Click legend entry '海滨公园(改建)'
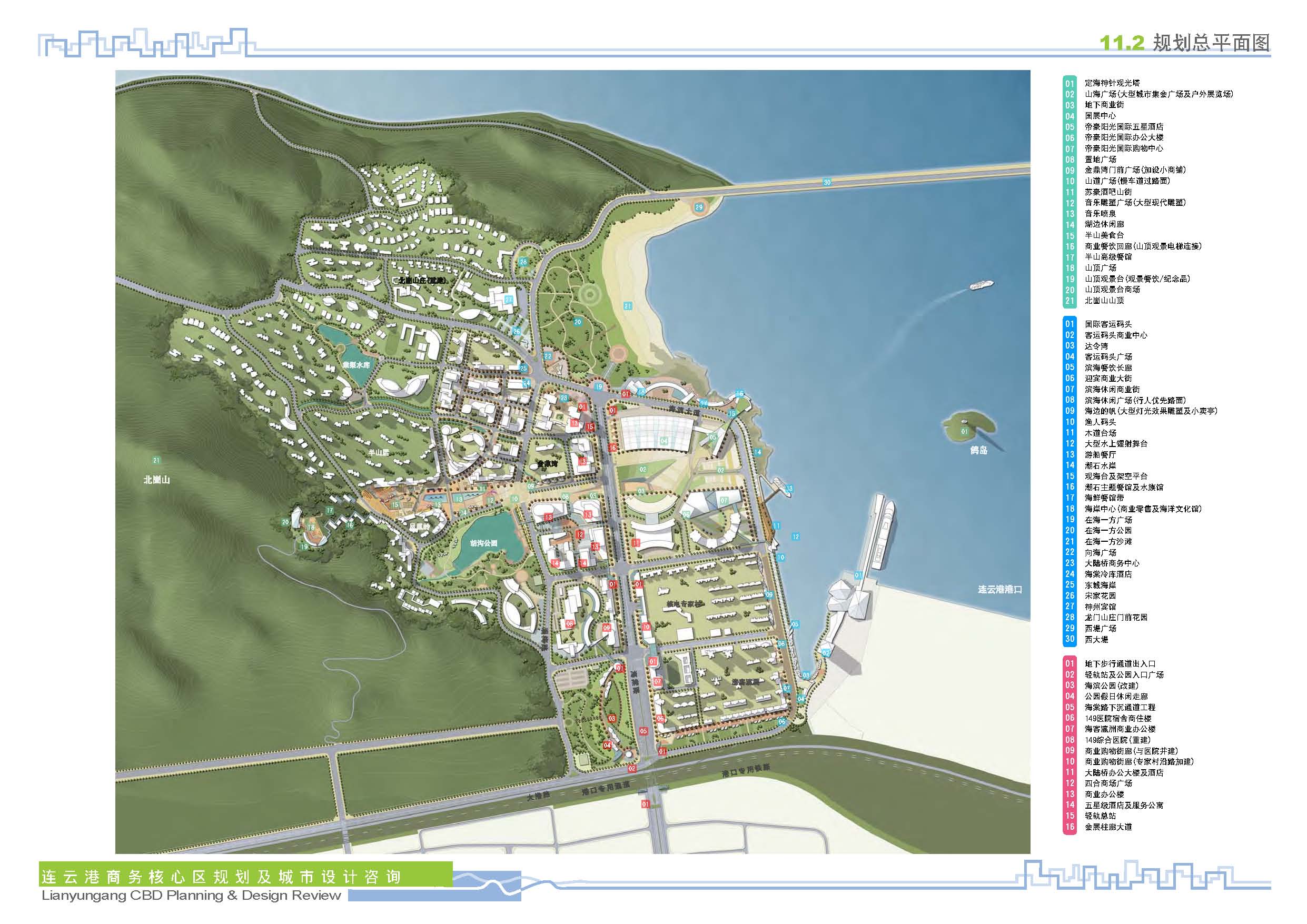Image resolution: width=1307 pixels, height=924 pixels. pyautogui.click(x=1111, y=685)
